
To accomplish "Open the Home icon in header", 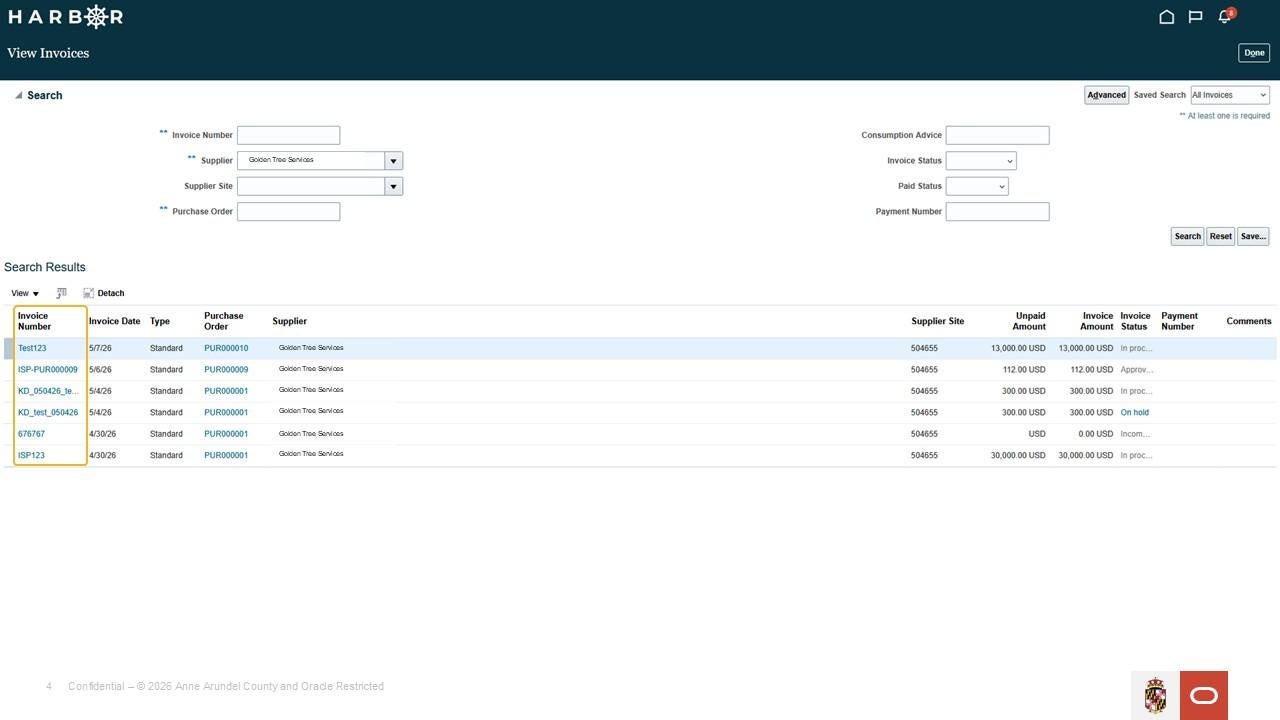I will point(1166,17).
